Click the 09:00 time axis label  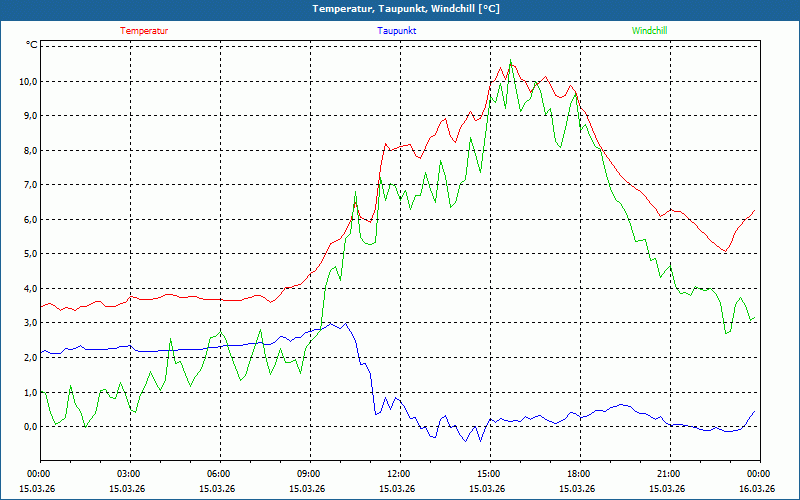pyautogui.click(x=309, y=474)
